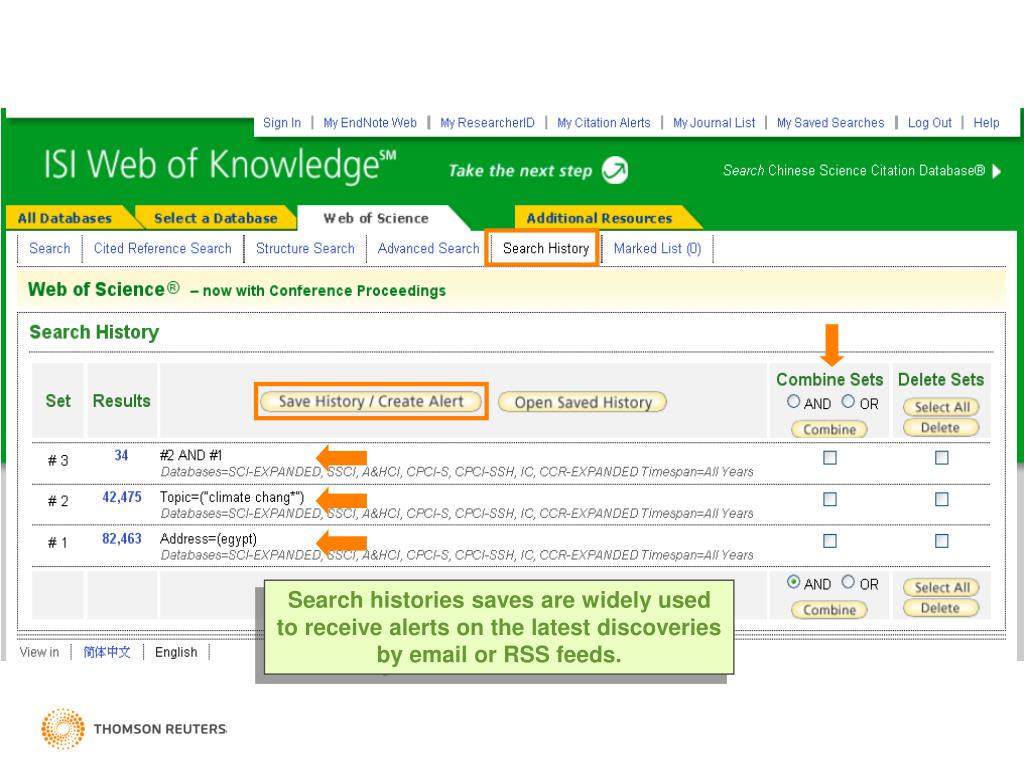
Task: Click the lower Delete button
Action: click(x=941, y=608)
